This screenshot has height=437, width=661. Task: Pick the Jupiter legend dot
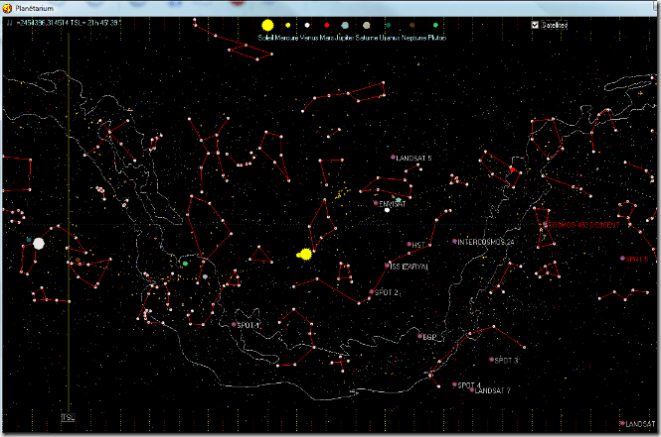[345, 25]
